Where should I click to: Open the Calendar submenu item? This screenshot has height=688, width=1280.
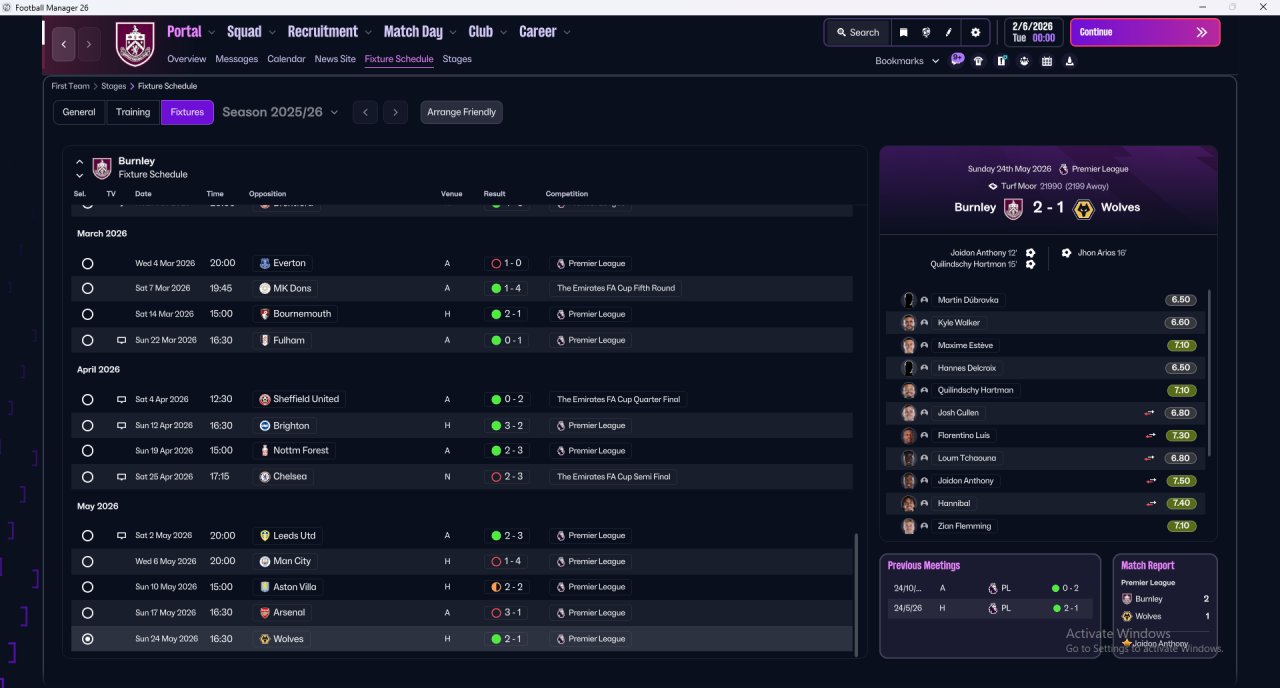tap(286, 59)
